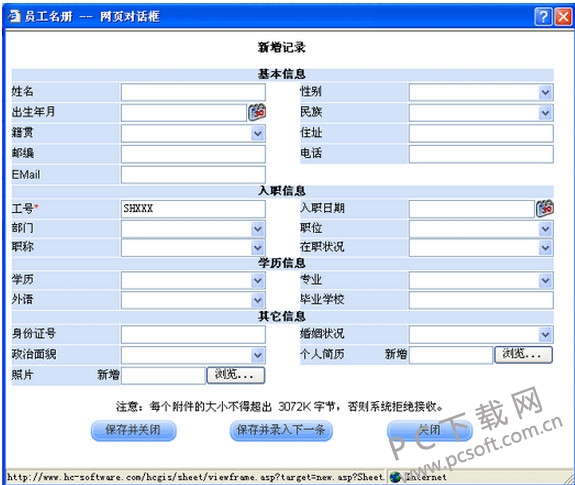The height and width of the screenshot is (485, 575).
Task: Expand the 性别 dropdown
Action: (546, 92)
